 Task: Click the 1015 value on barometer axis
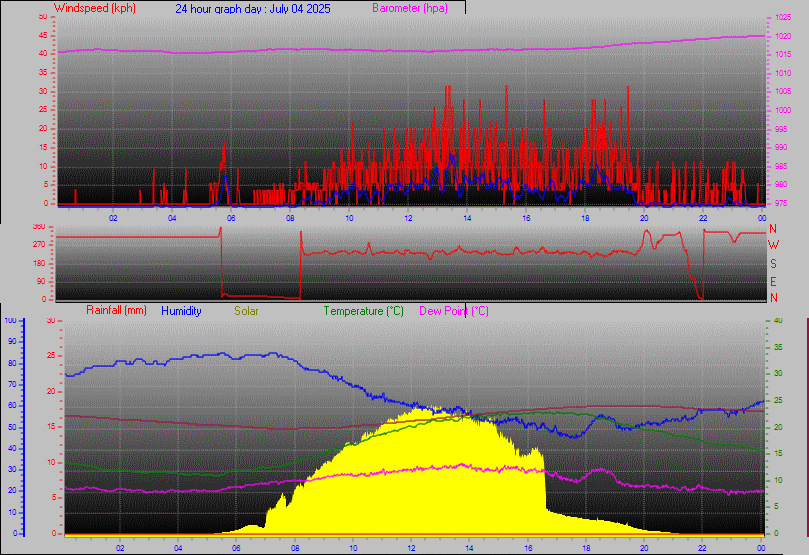(x=783, y=54)
